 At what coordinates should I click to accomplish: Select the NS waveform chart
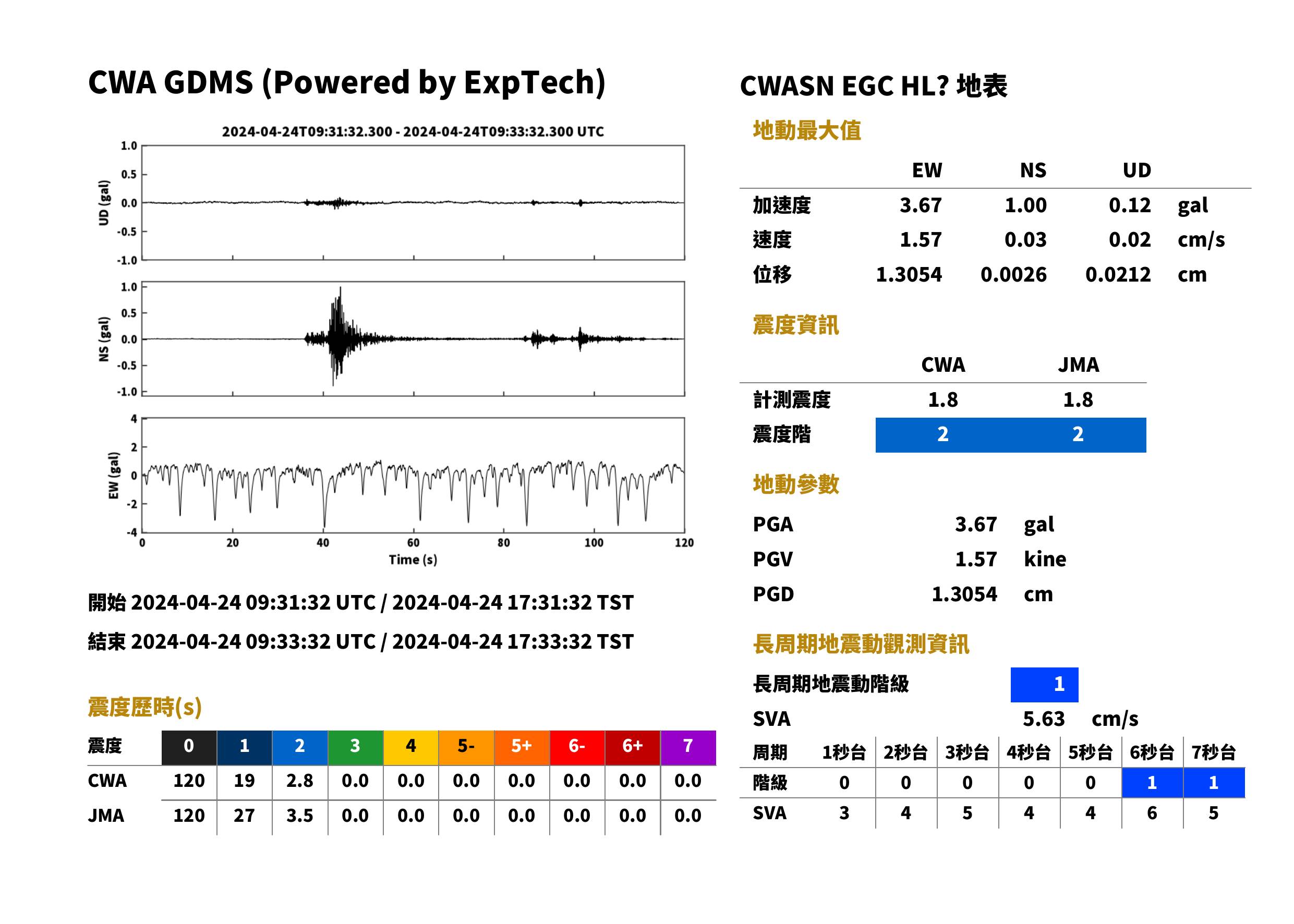click(x=413, y=338)
